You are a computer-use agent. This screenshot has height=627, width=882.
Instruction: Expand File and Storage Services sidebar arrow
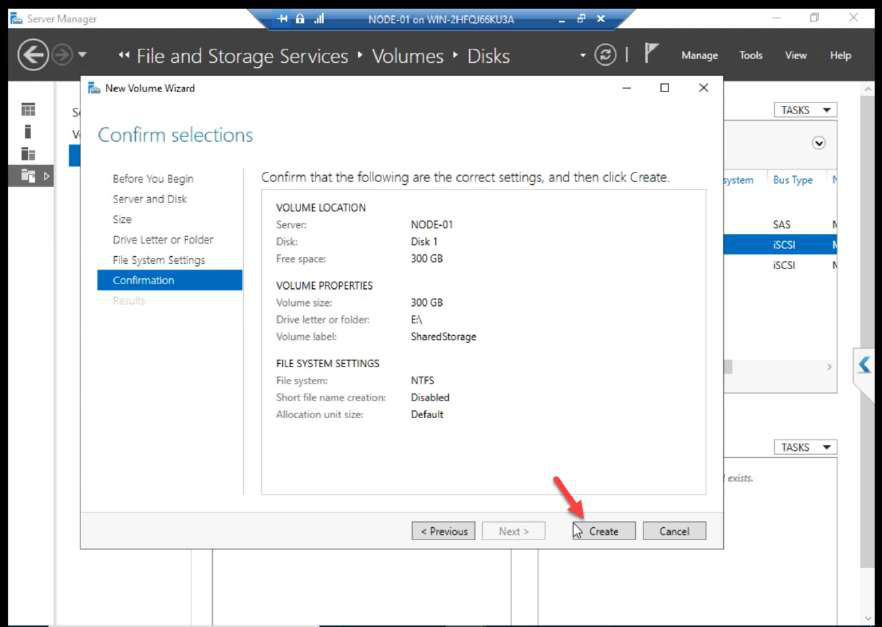46,176
